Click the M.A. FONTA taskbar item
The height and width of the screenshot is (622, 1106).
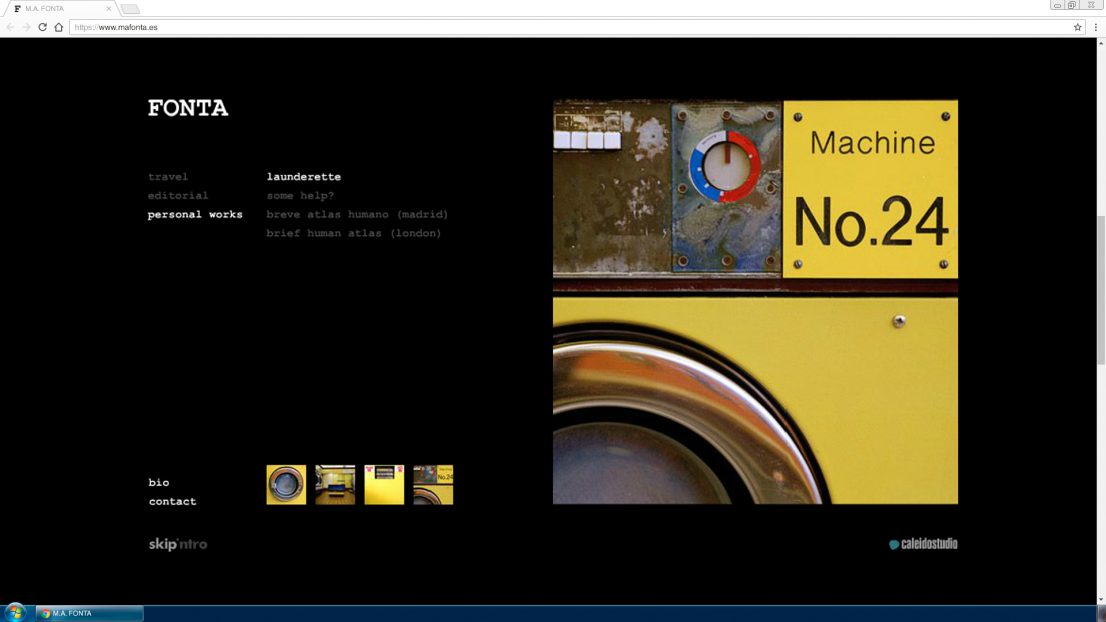pyautogui.click(x=90, y=614)
